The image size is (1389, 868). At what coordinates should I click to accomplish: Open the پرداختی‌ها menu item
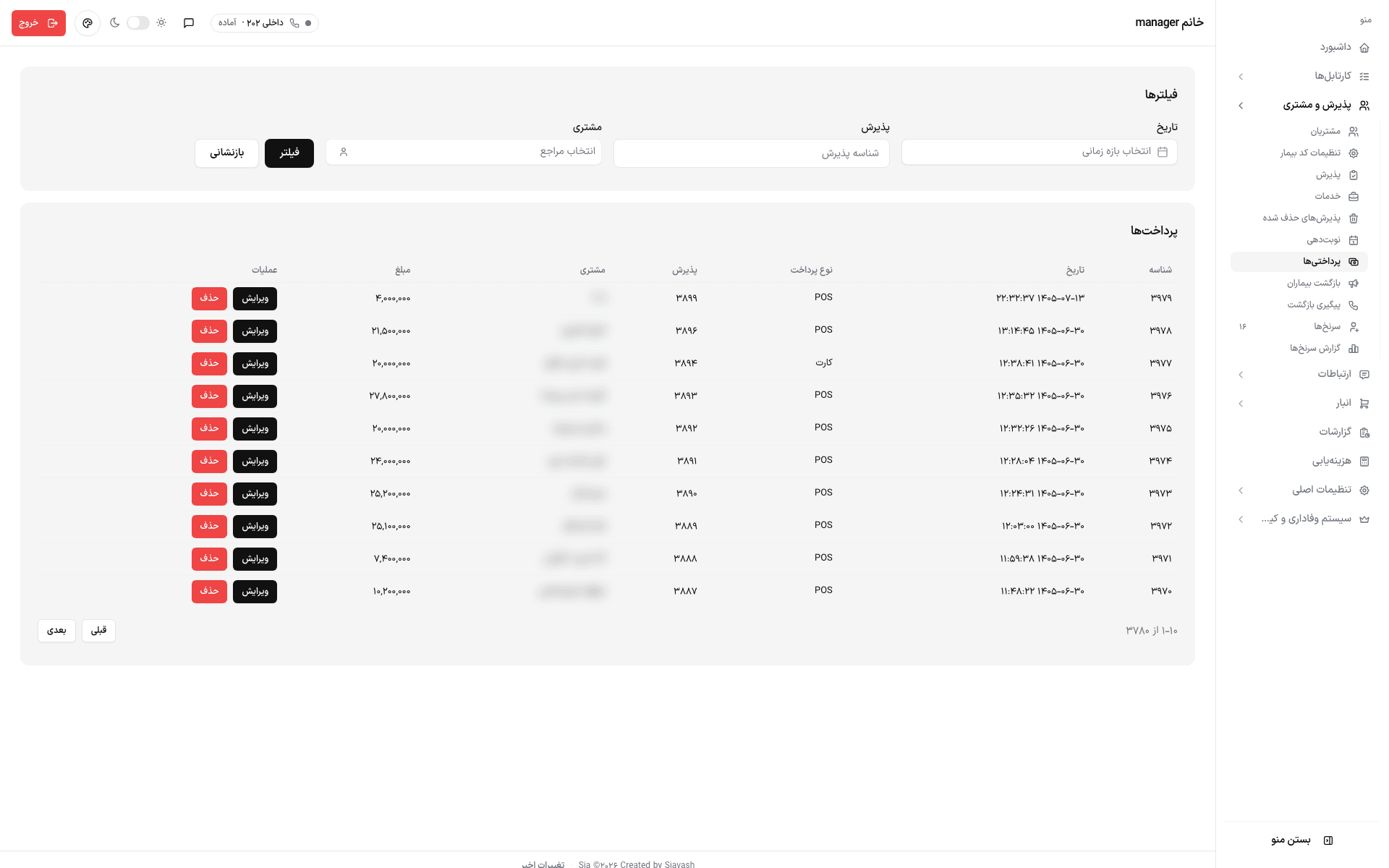pyautogui.click(x=1299, y=262)
